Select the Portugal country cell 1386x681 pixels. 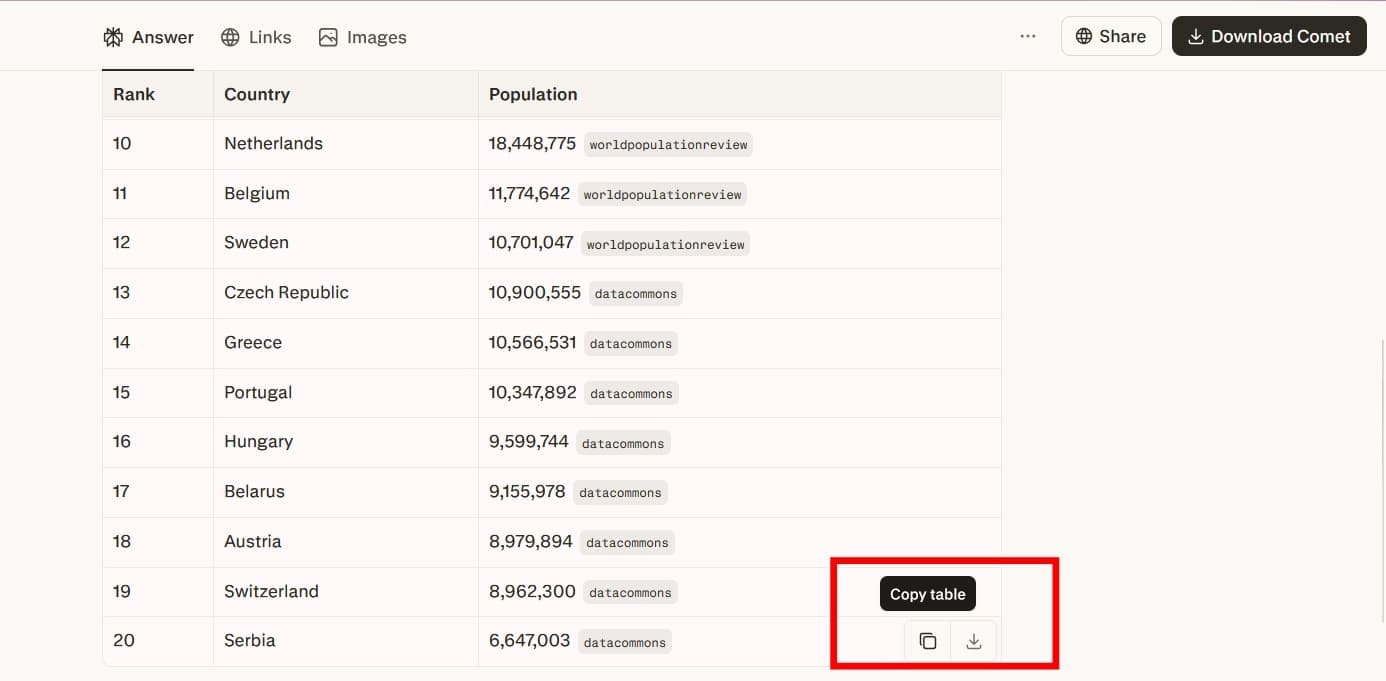[346, 392]
